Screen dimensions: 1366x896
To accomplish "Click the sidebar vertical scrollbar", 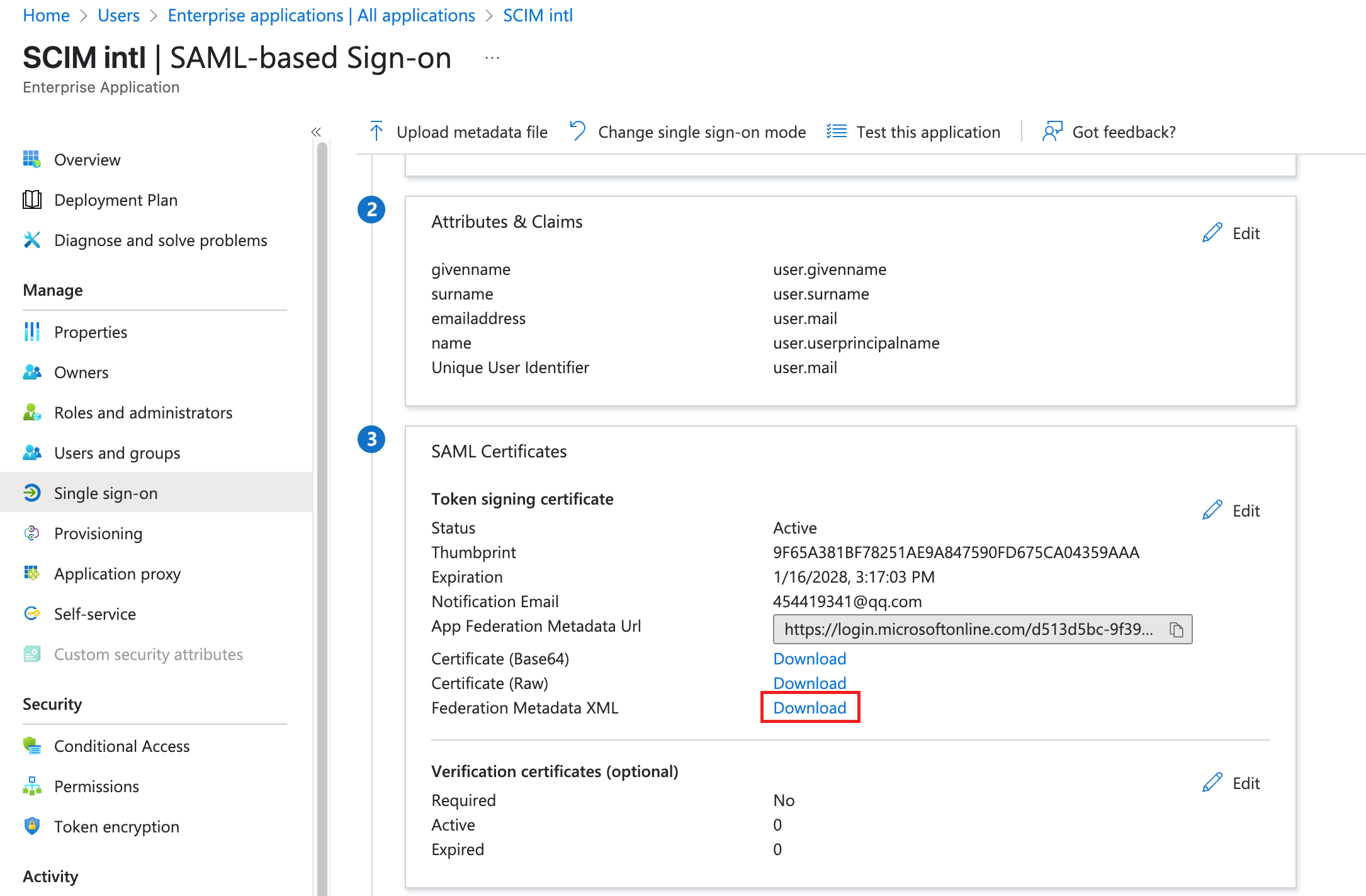I will pos(322,503).
